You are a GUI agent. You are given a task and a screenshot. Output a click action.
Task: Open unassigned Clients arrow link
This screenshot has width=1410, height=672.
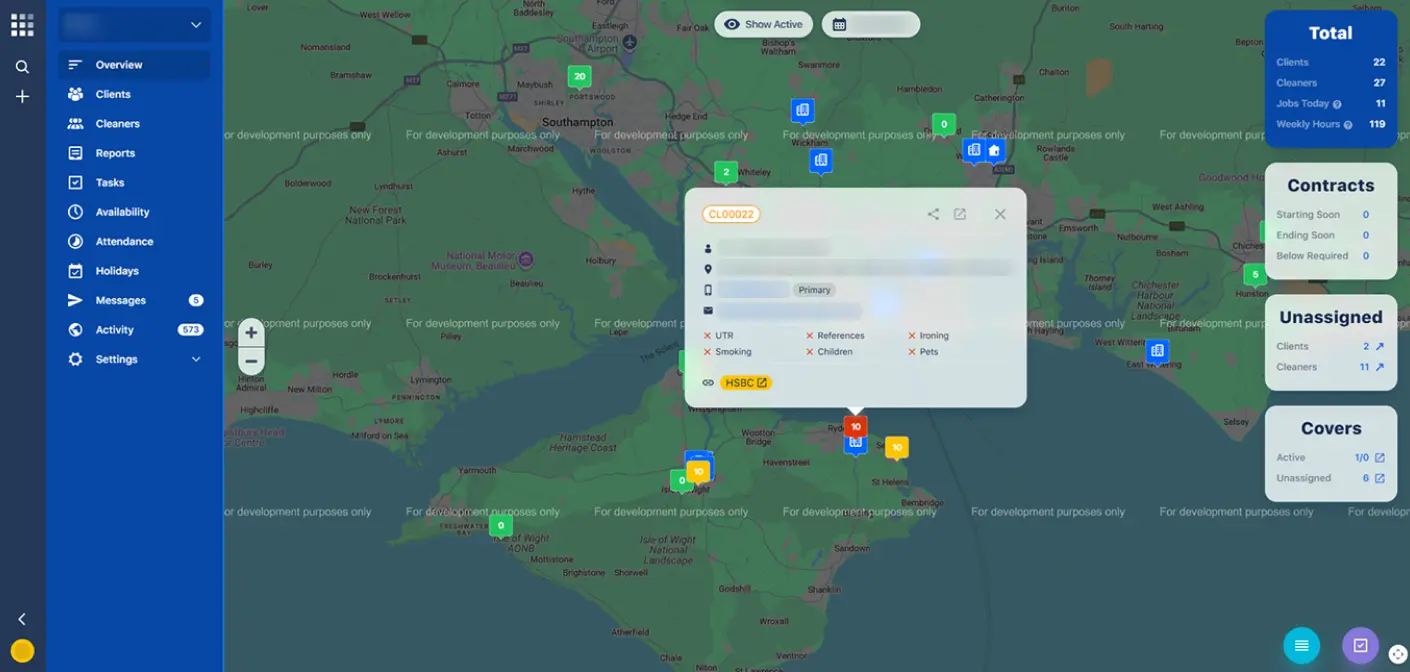pyautogui.click(x=1380, y=346)
